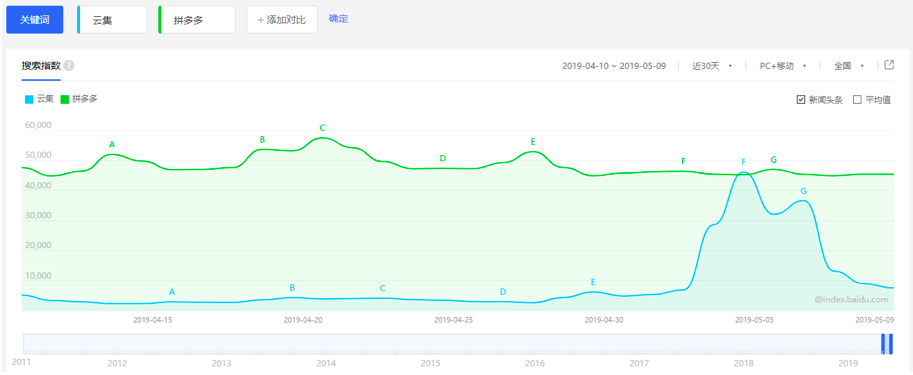Toggle the 拼多多 legend swatch
The width and height of the screenshot is (913, 375).
pyautogui.click(x=65, y=100)
